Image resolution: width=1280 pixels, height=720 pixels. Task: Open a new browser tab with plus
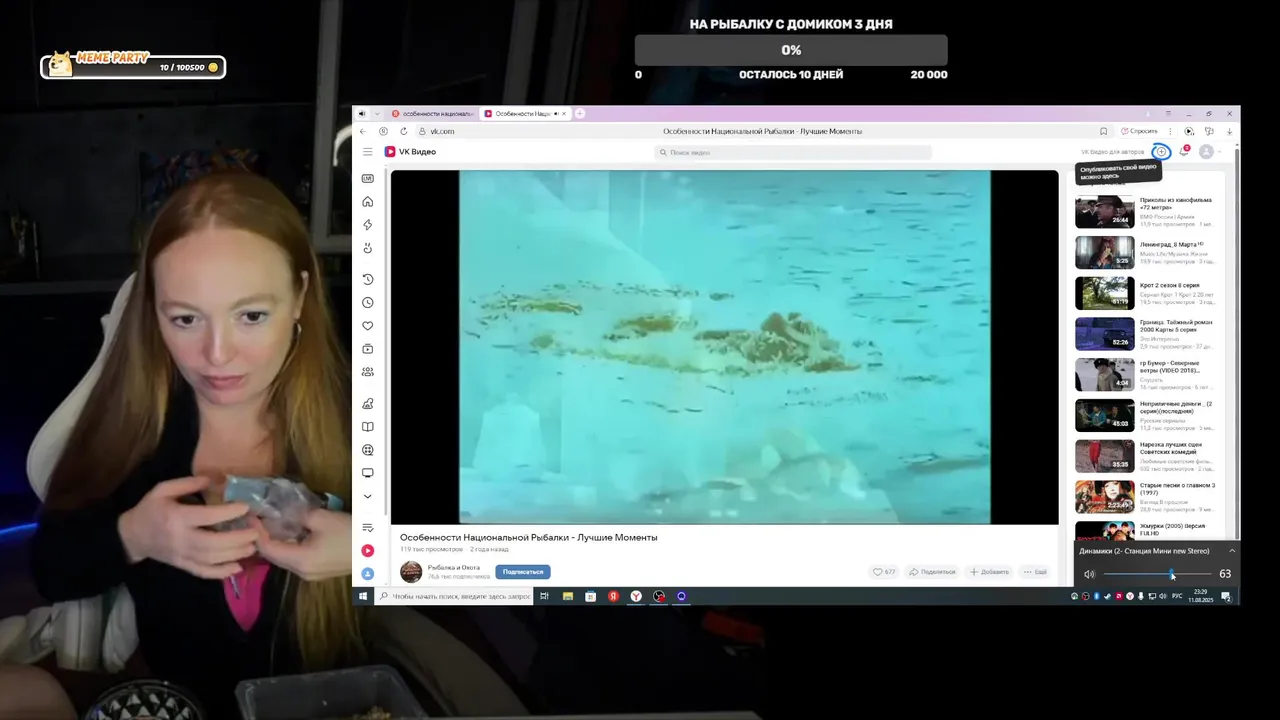tap(580, 114)
